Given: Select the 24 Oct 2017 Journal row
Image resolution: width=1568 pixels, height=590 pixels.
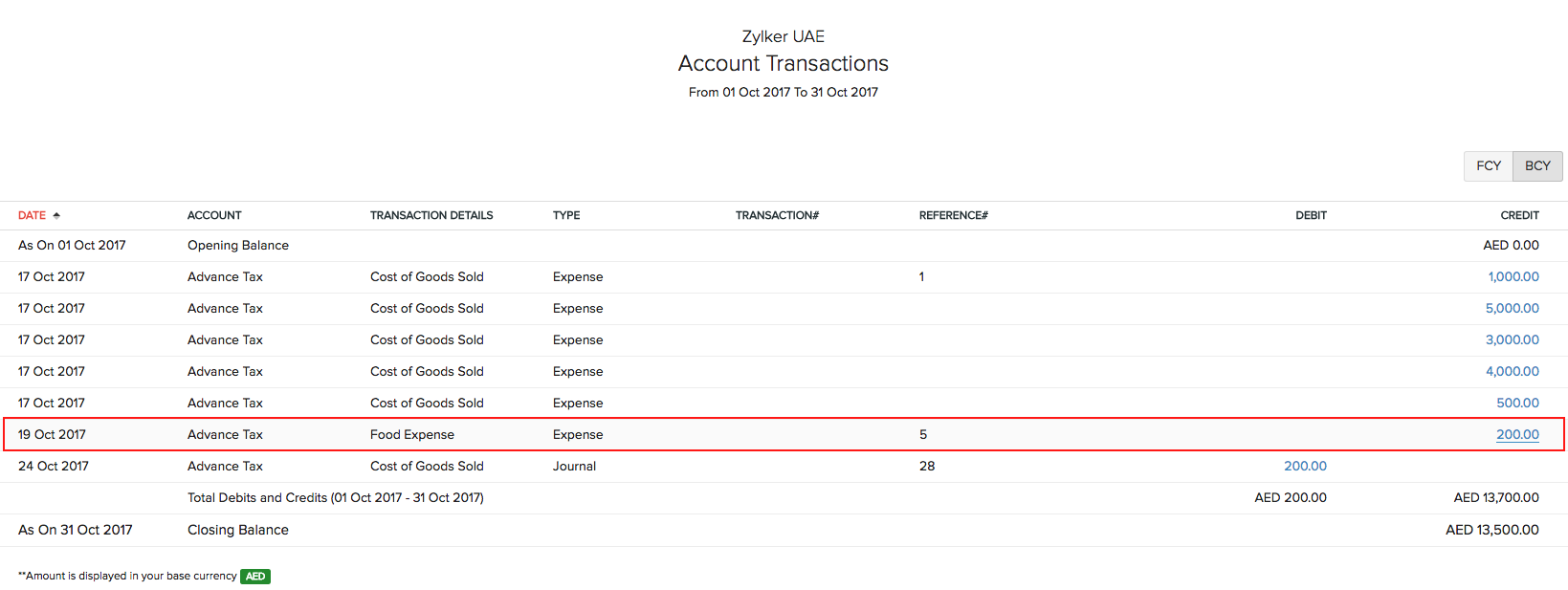Looking at the screenshot, I should pyautogui.click(x=727, y=467).
